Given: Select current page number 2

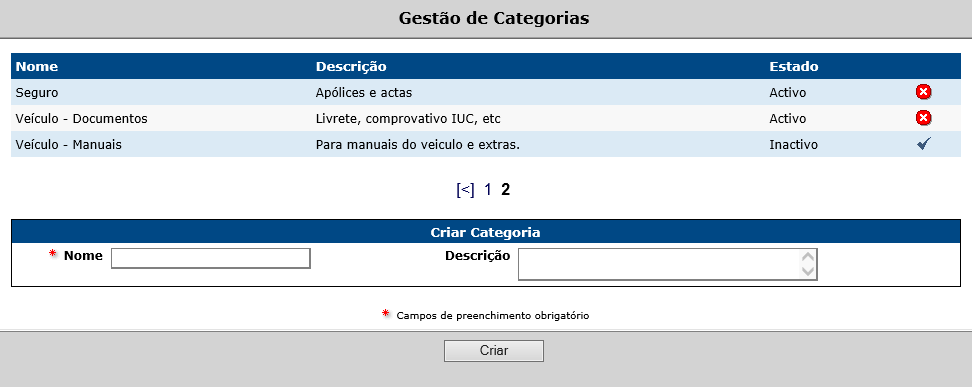Looking at the screenshot, I should click(x=505, y=190).
